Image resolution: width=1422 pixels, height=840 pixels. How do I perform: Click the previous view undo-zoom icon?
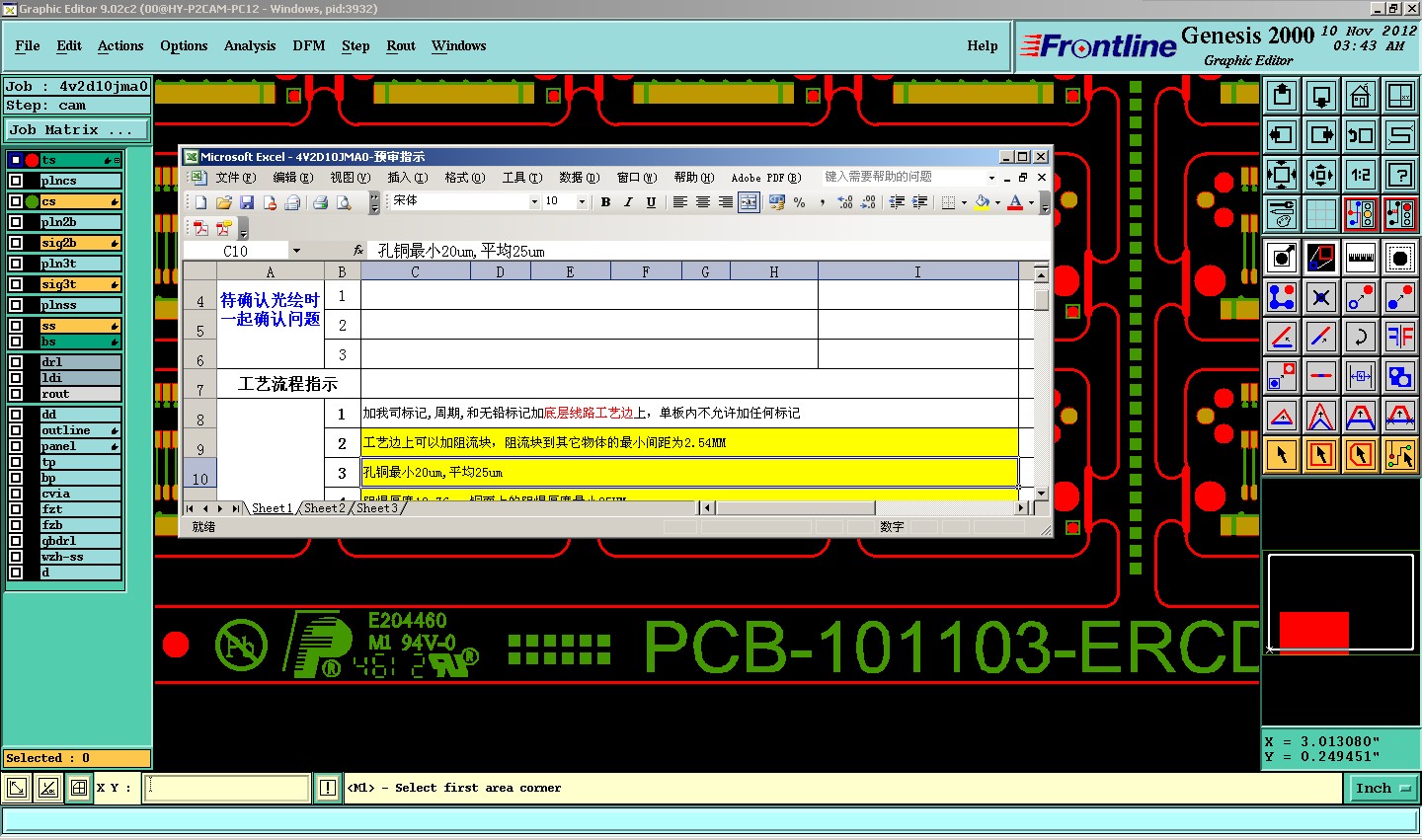[1361, 135]
